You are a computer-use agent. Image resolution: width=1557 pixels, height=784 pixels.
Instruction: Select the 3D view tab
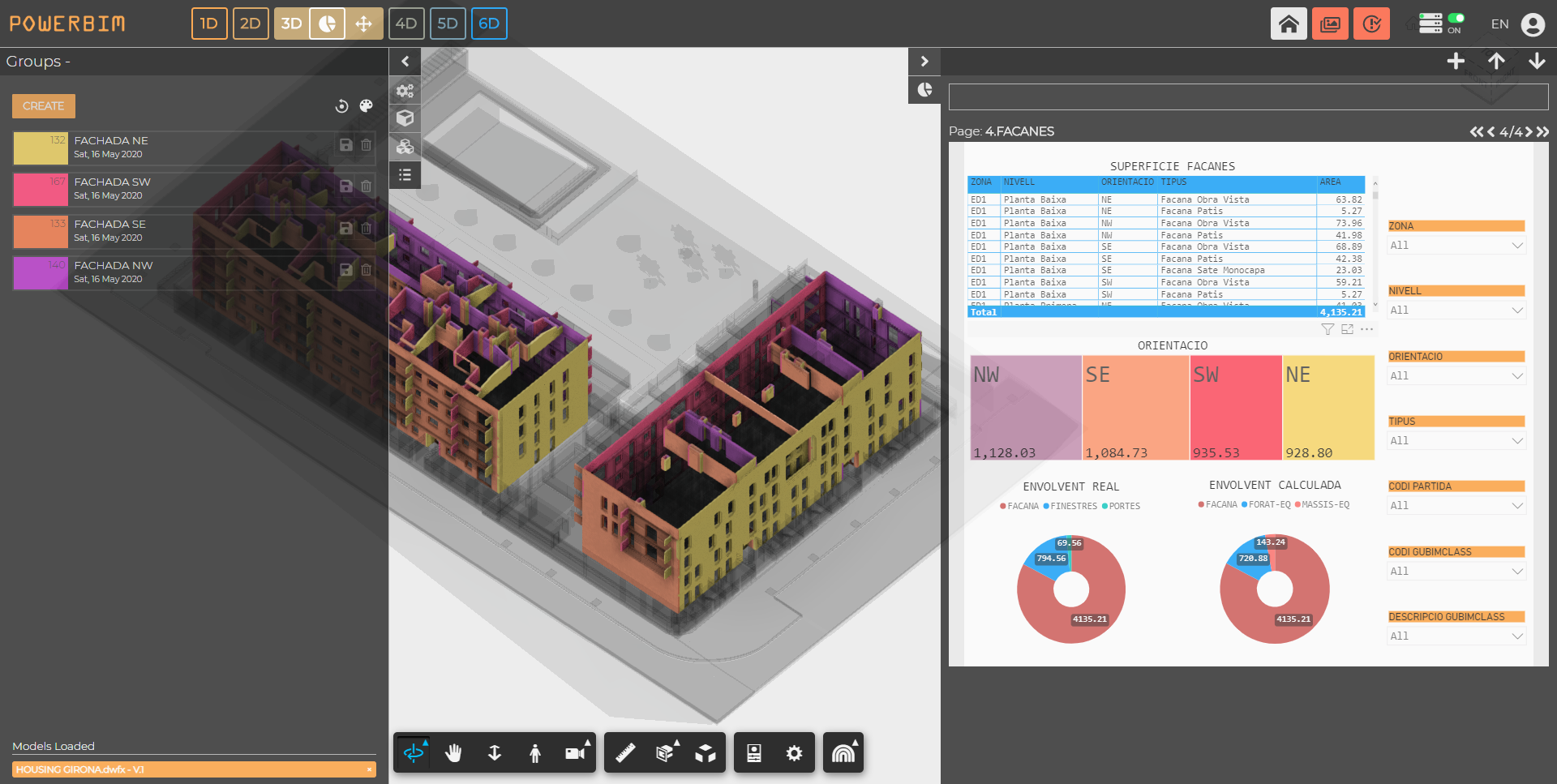point(291,24)
